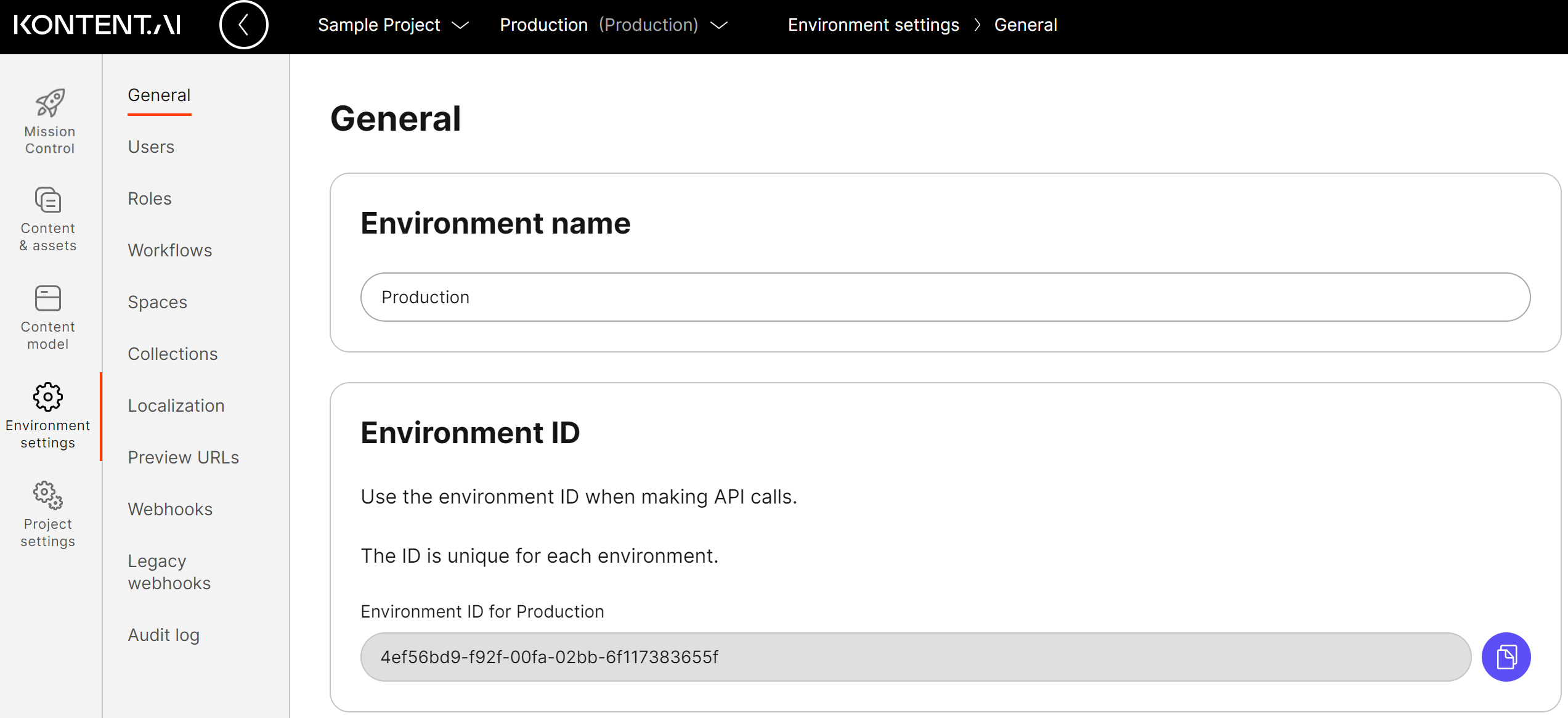The image size is (1568, 718).
Task: Open the Roles settings tab
Action: click(150, 198)
